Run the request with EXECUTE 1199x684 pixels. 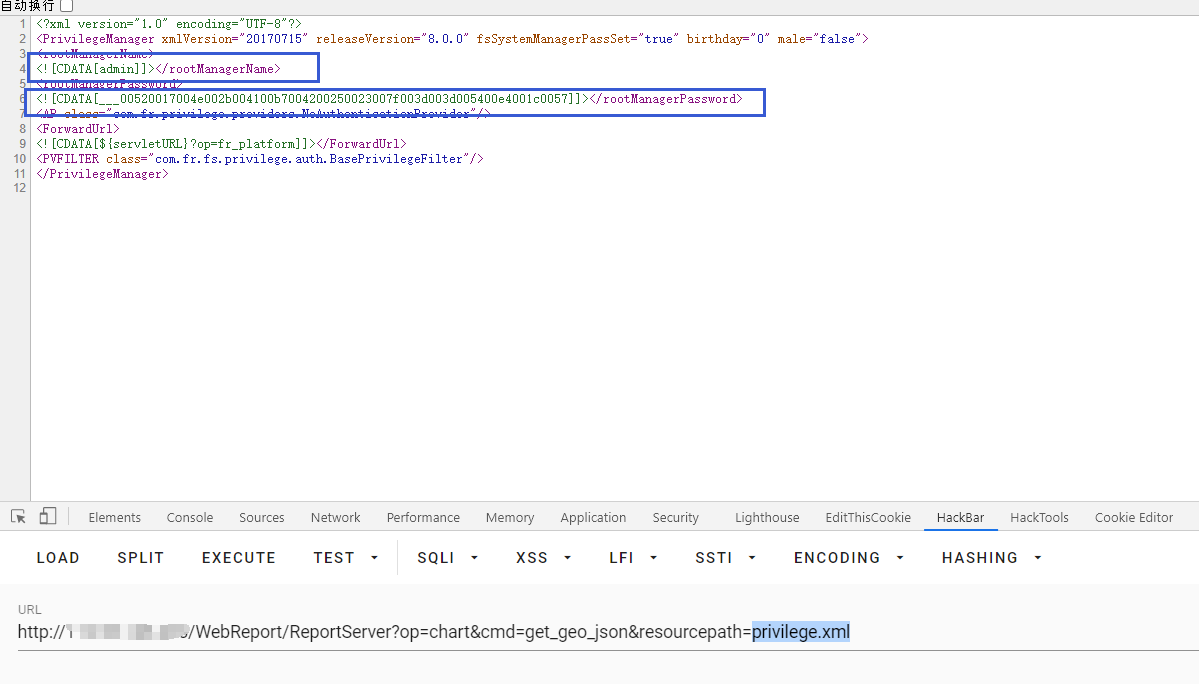pos(238,558)
